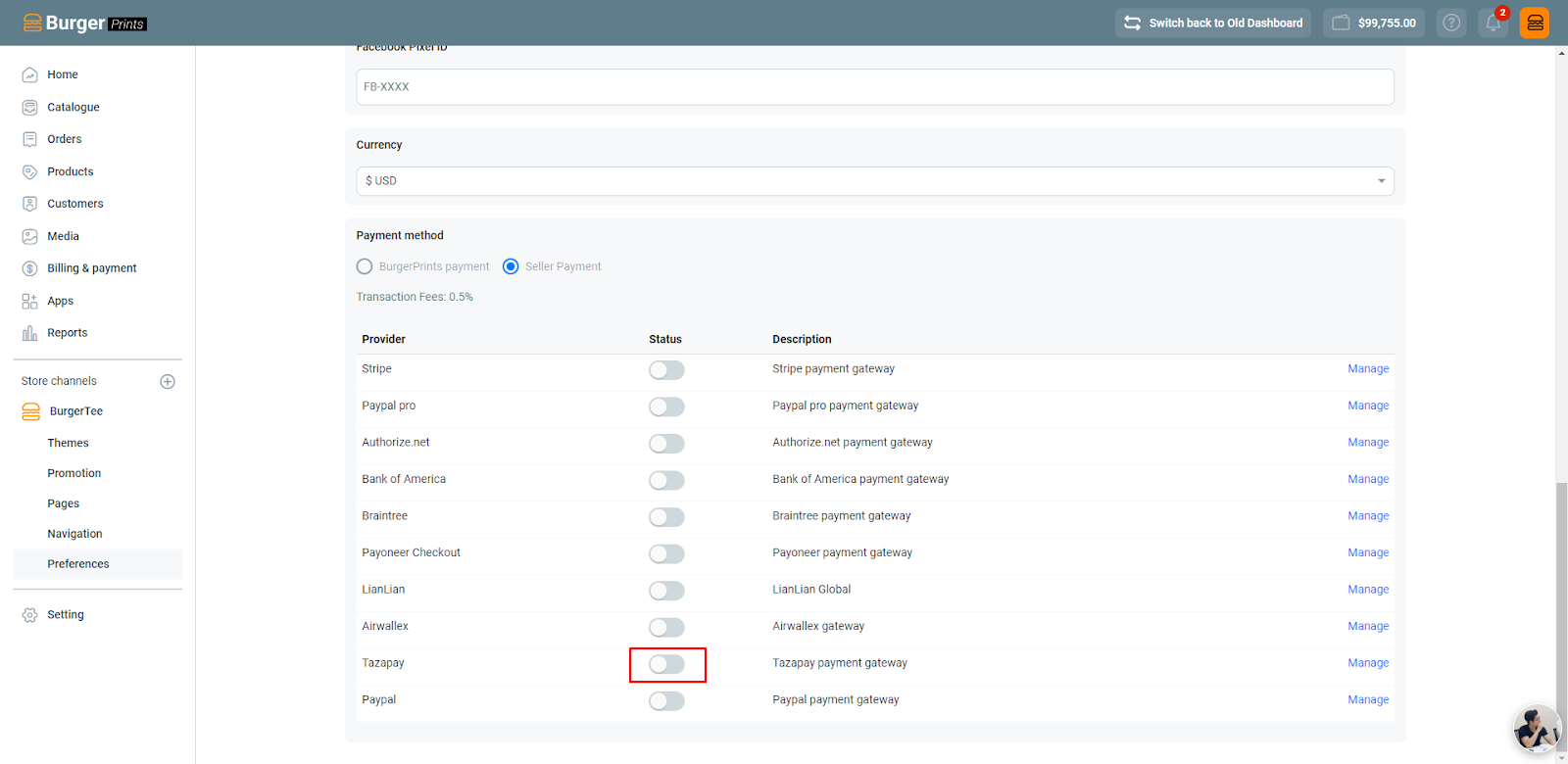Click Manage for Authorize.net

click(1368, 443)
